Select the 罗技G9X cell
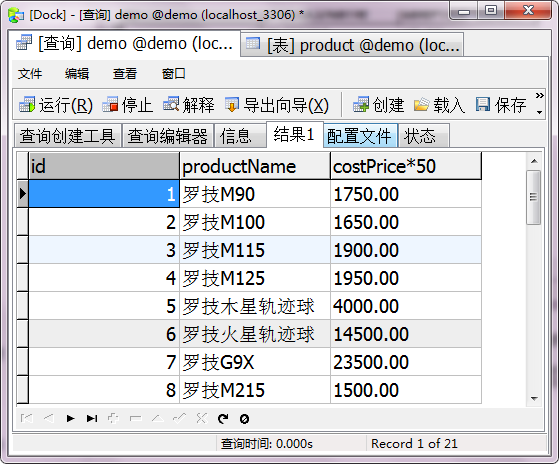The height and width of the screenshot is (464, 559). pyautogui.click(x=255, y=362)
